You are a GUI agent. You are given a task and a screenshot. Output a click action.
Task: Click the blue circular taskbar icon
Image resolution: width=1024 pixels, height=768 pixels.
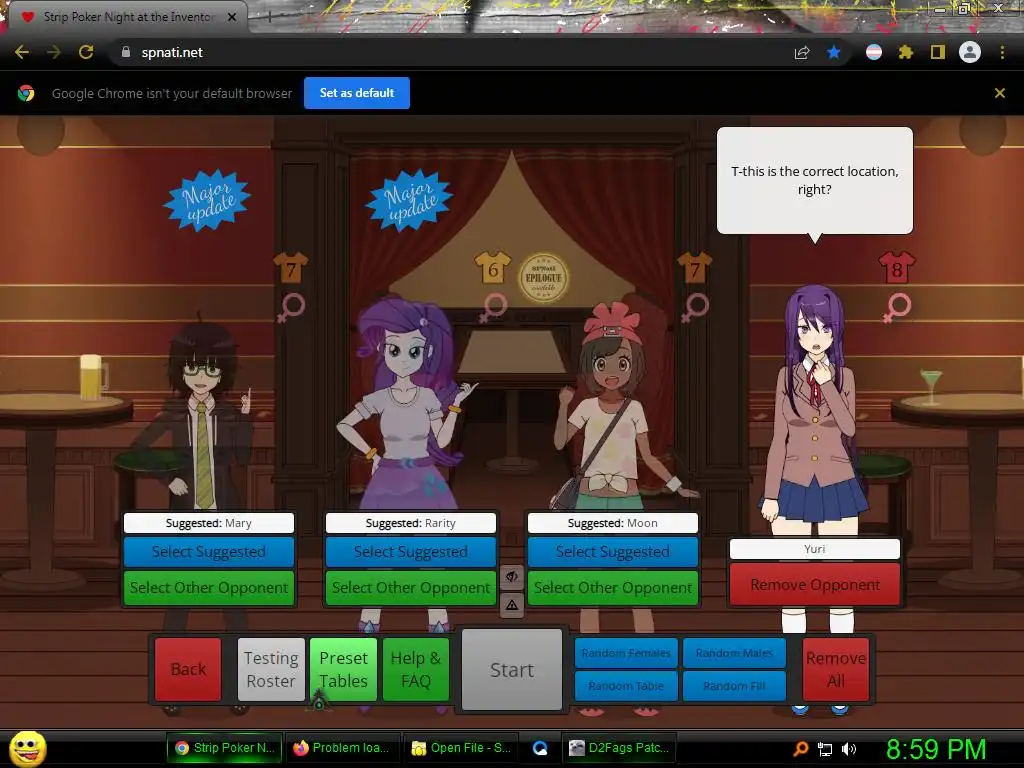click(x=540, y=748)
